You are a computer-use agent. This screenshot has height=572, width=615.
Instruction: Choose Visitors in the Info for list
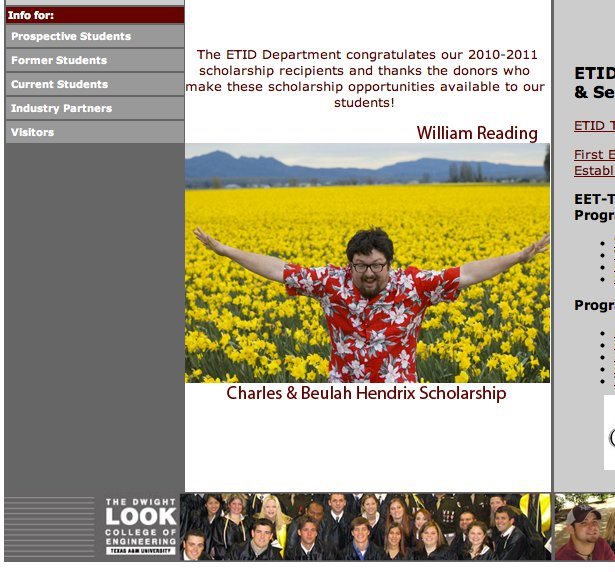95,132
